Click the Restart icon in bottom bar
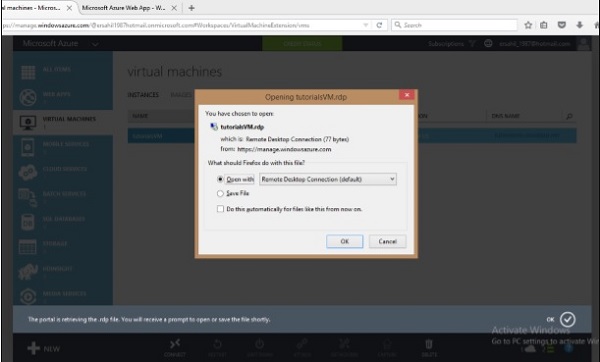The width and height of the screenshot is (600, 362). click(217, 344)
